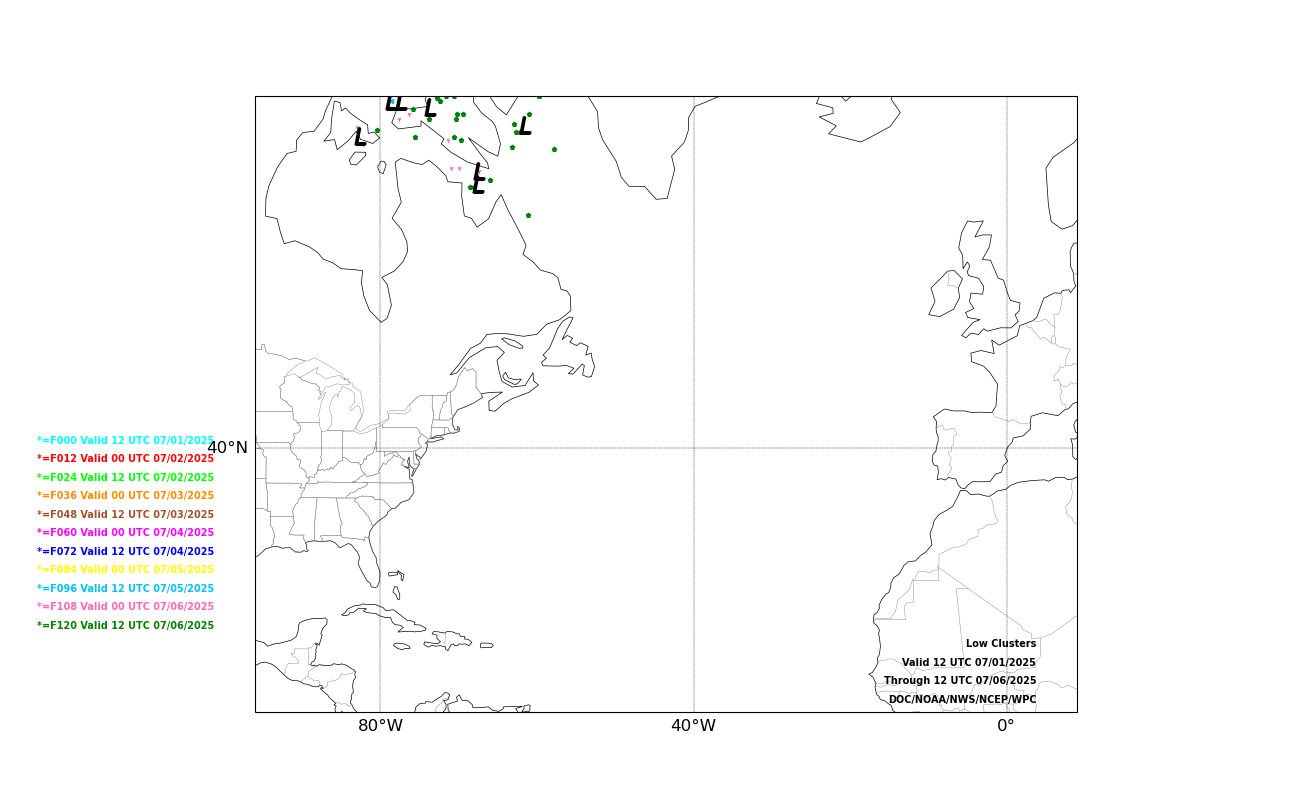Click the dark green F120 Valid 12 UTC 07/06/2025 legend entry
1300x800 pixels.
click(126, 626)
